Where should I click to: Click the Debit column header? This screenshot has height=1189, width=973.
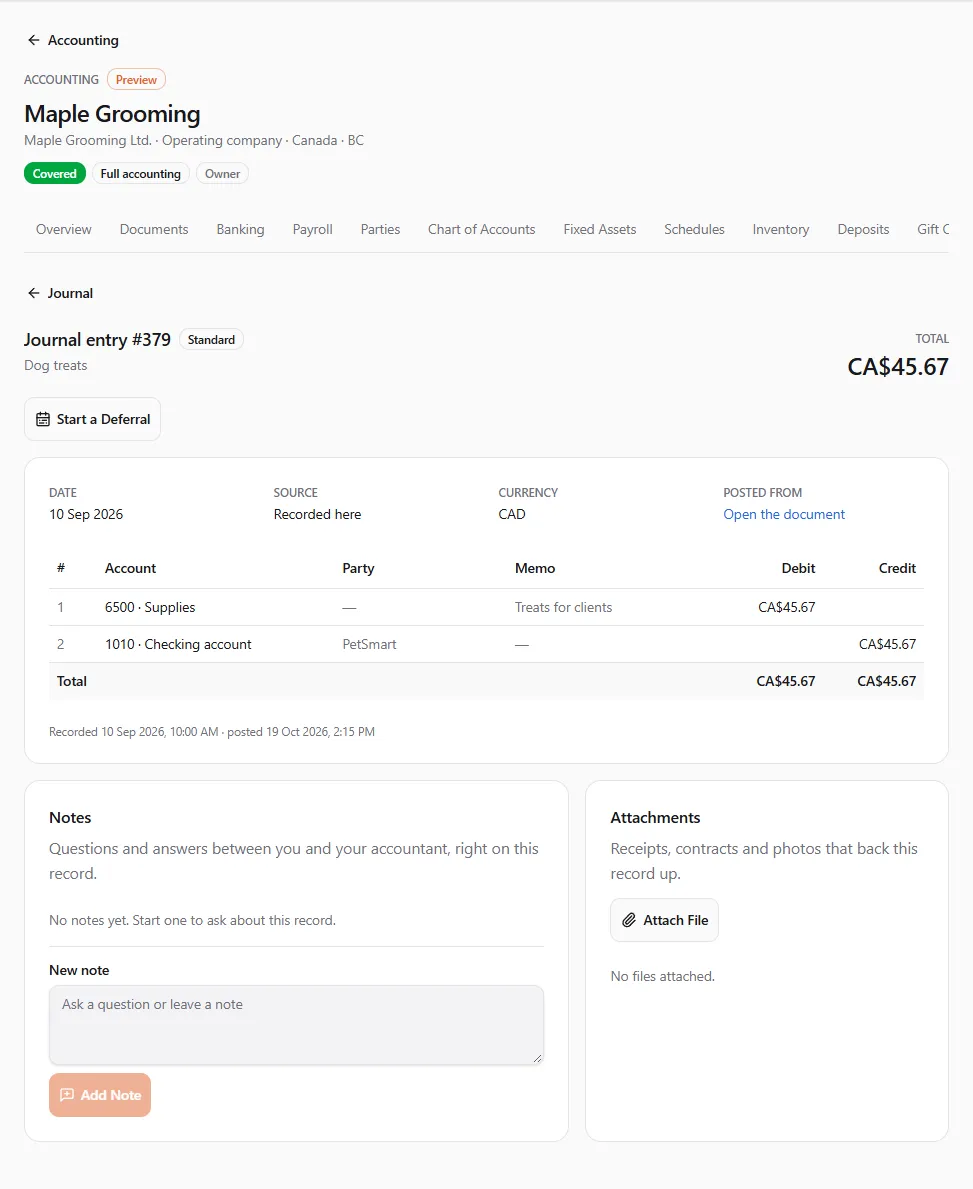click(799, 569)
